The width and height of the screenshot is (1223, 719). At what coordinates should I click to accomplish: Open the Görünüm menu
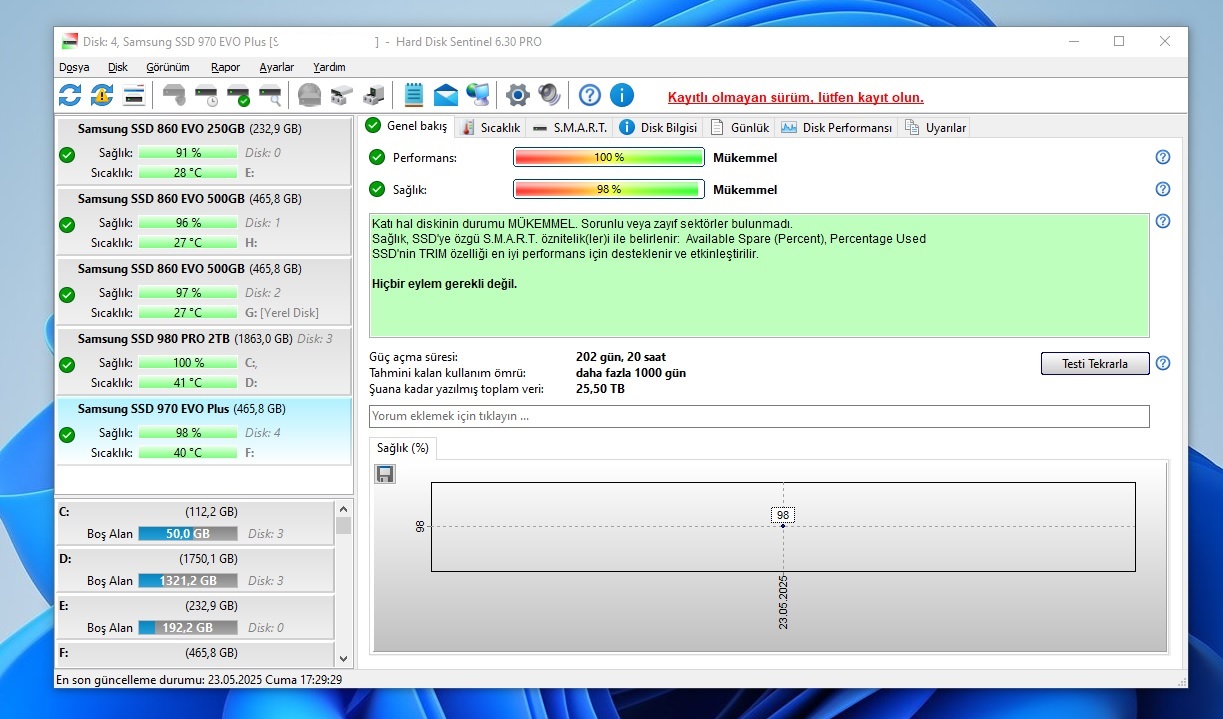coord(168,67)
